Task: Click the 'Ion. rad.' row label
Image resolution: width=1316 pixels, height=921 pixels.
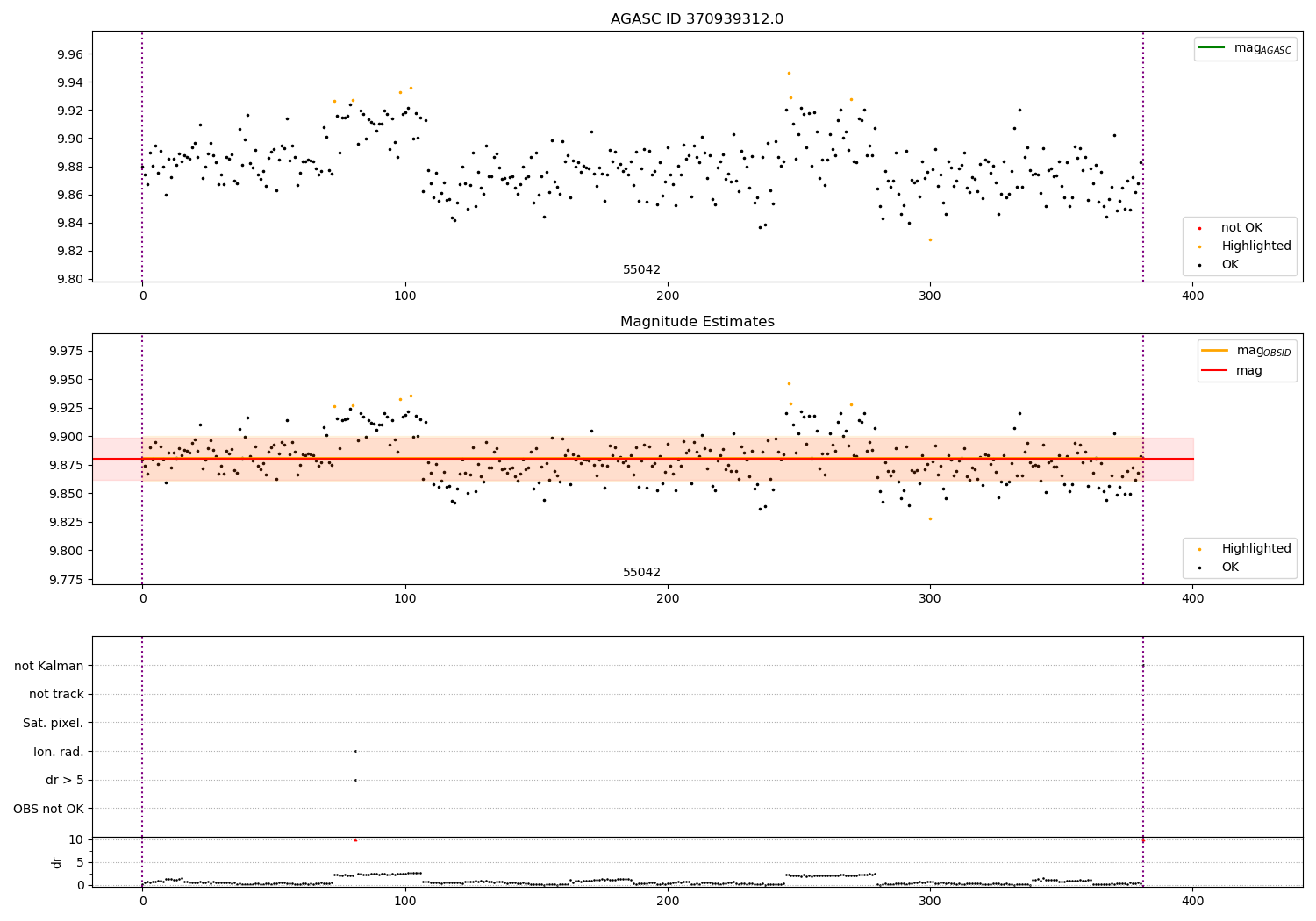Action: coord(59,752)
